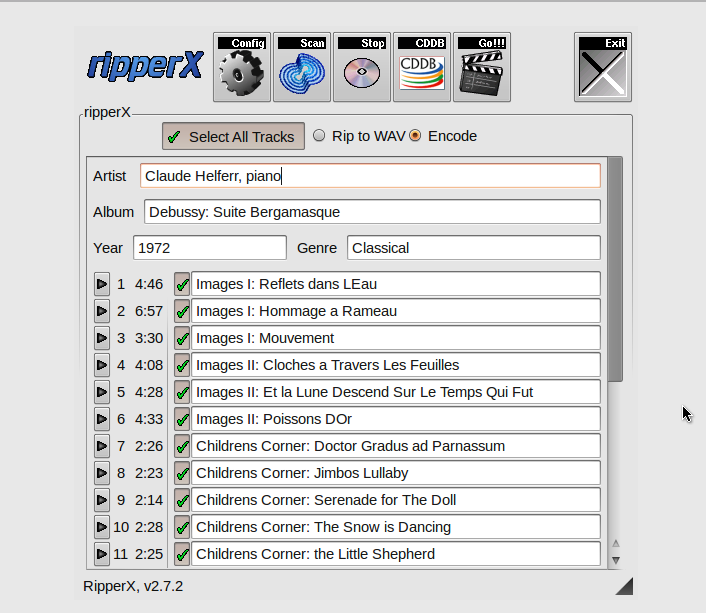Edit title Serenade for The Doll
The image size is (706, 613).
pyautogui.click(x=396, y=500)
